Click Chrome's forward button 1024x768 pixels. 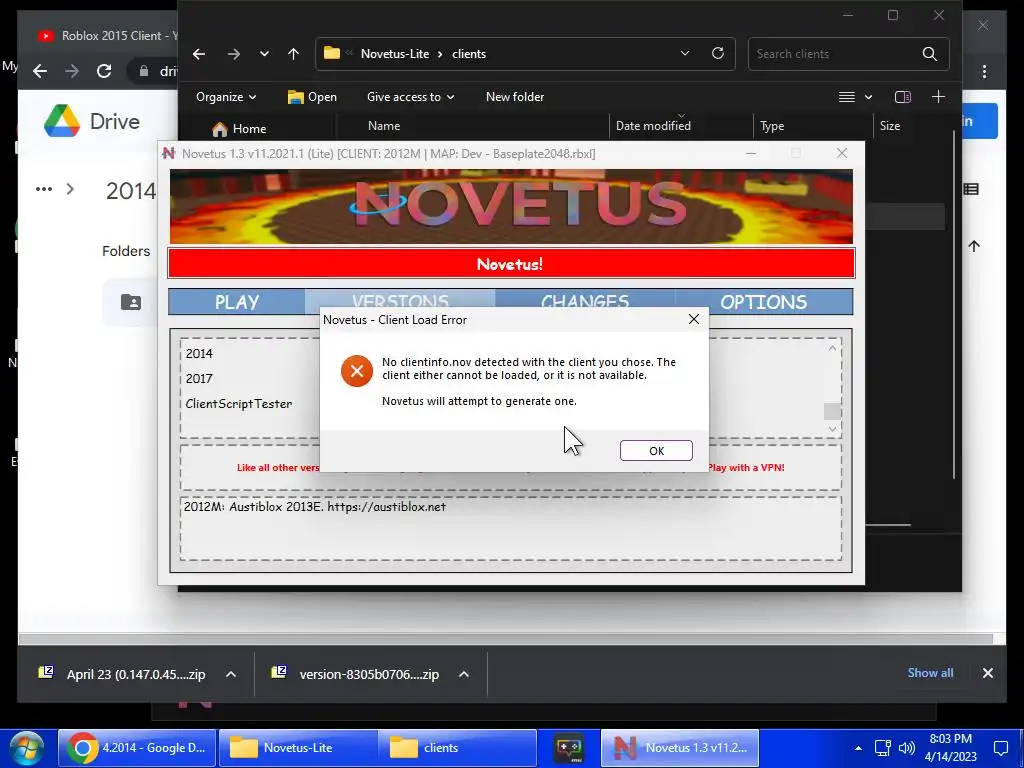[x=72, y=71]
